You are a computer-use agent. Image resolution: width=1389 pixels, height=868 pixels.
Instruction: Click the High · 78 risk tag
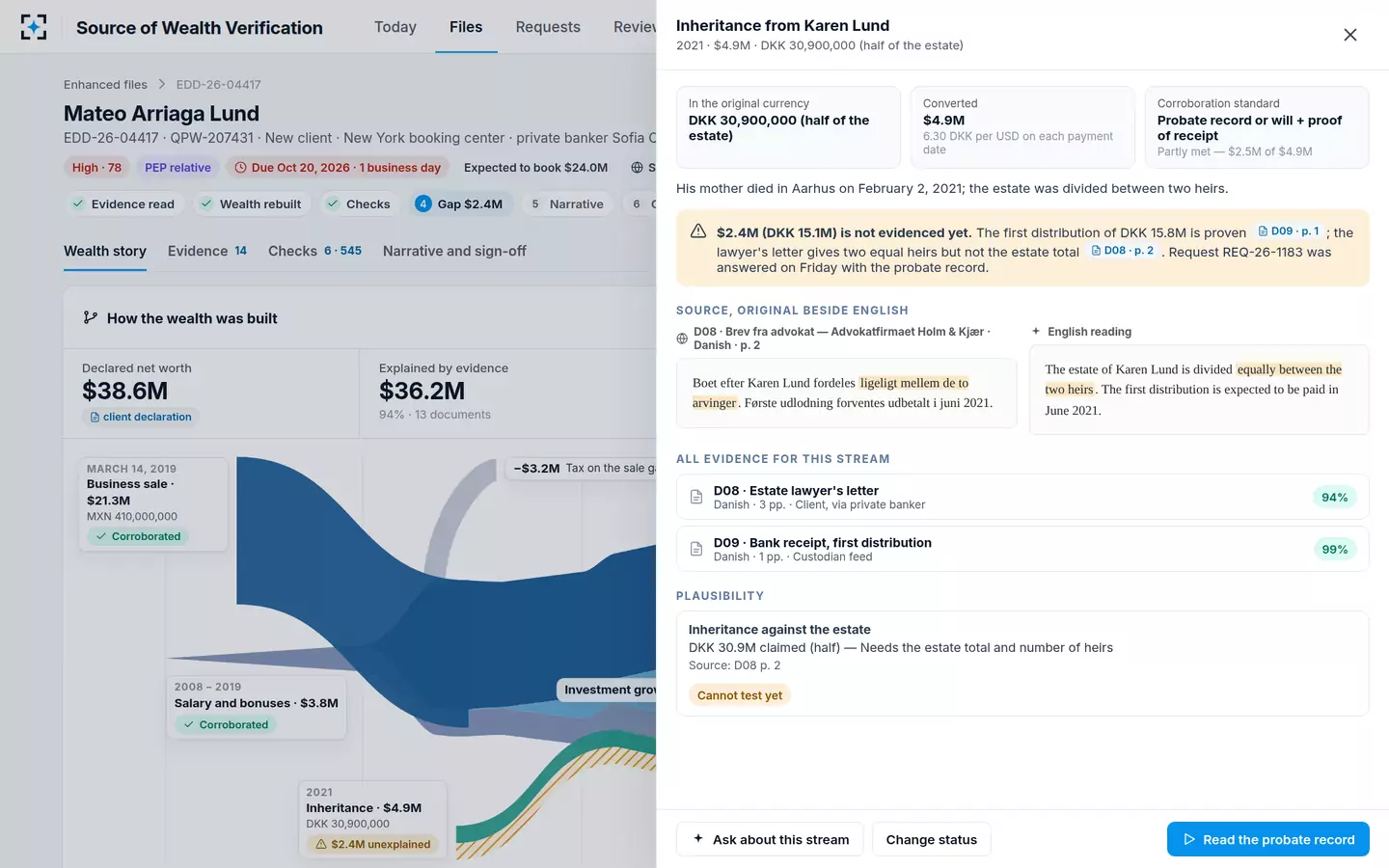point(96,168)
